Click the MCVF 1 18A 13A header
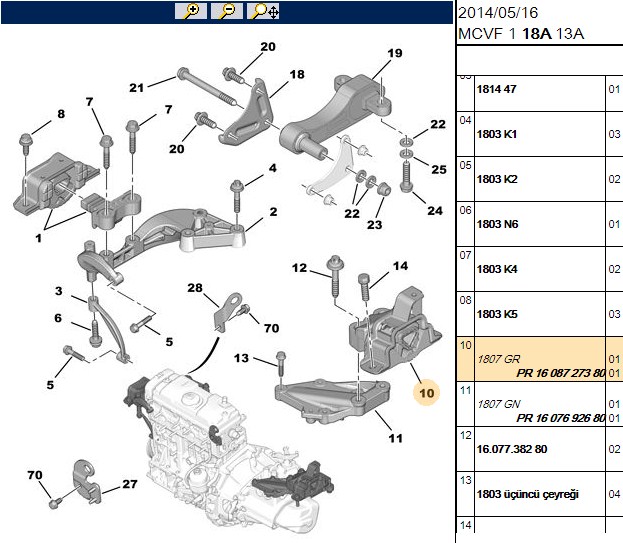Viewport: 623px width, 543px height. click(521, 34)
